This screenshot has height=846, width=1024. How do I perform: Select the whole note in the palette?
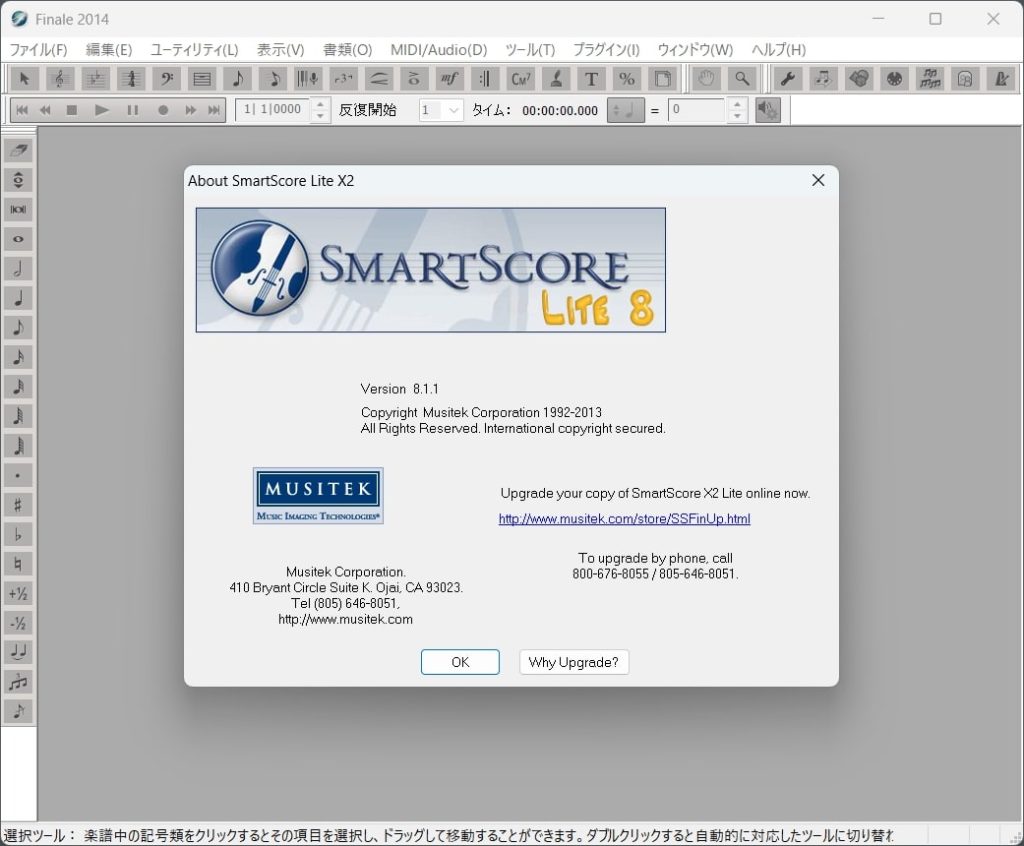coord(19,239)
